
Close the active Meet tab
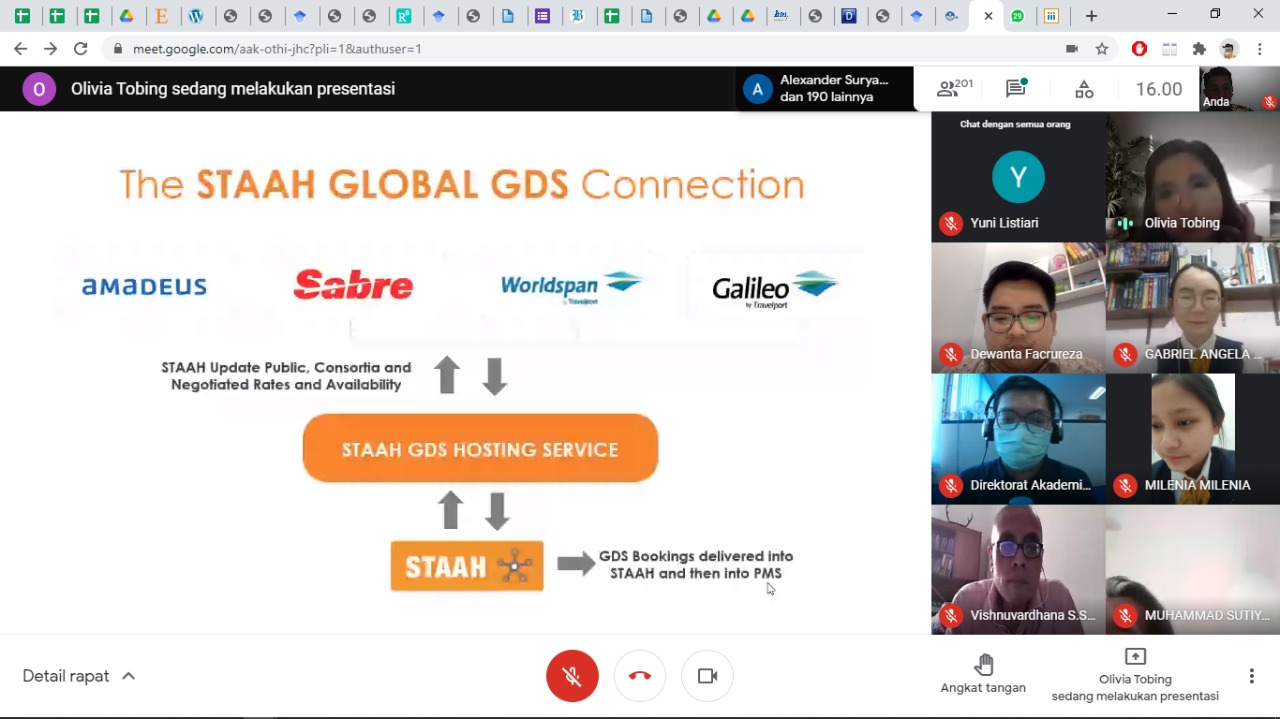click(x=988, y=16)
